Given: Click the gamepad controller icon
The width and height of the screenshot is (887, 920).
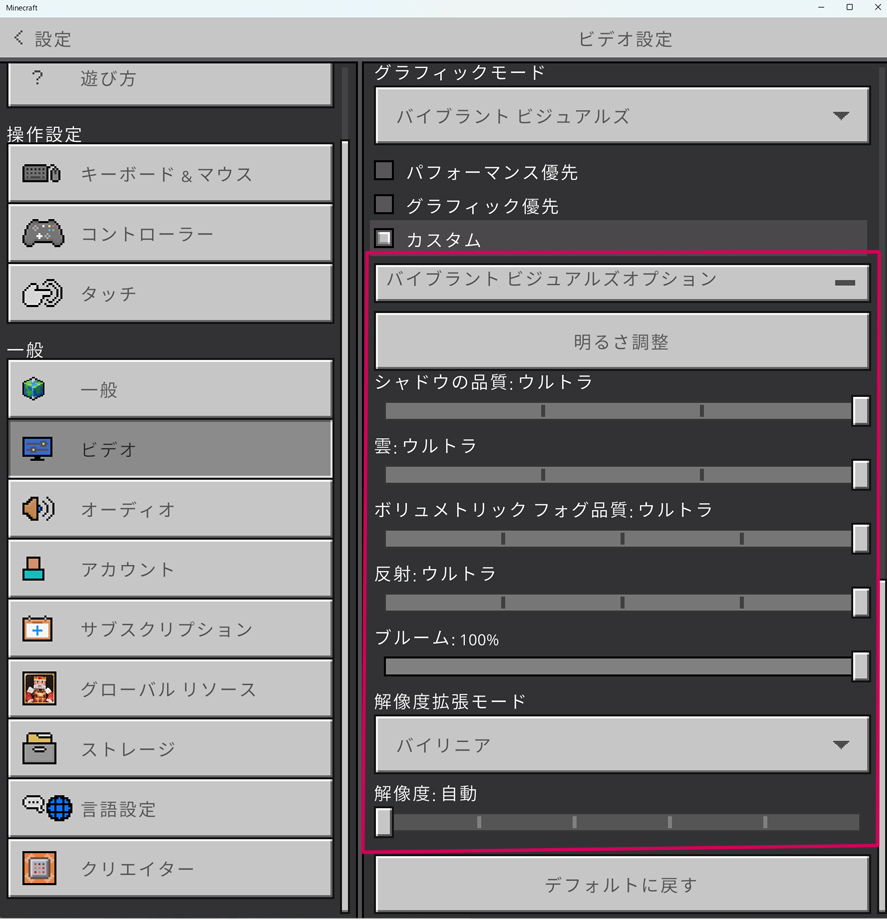Looking at the screenshot, I should (x=43, y=234).
